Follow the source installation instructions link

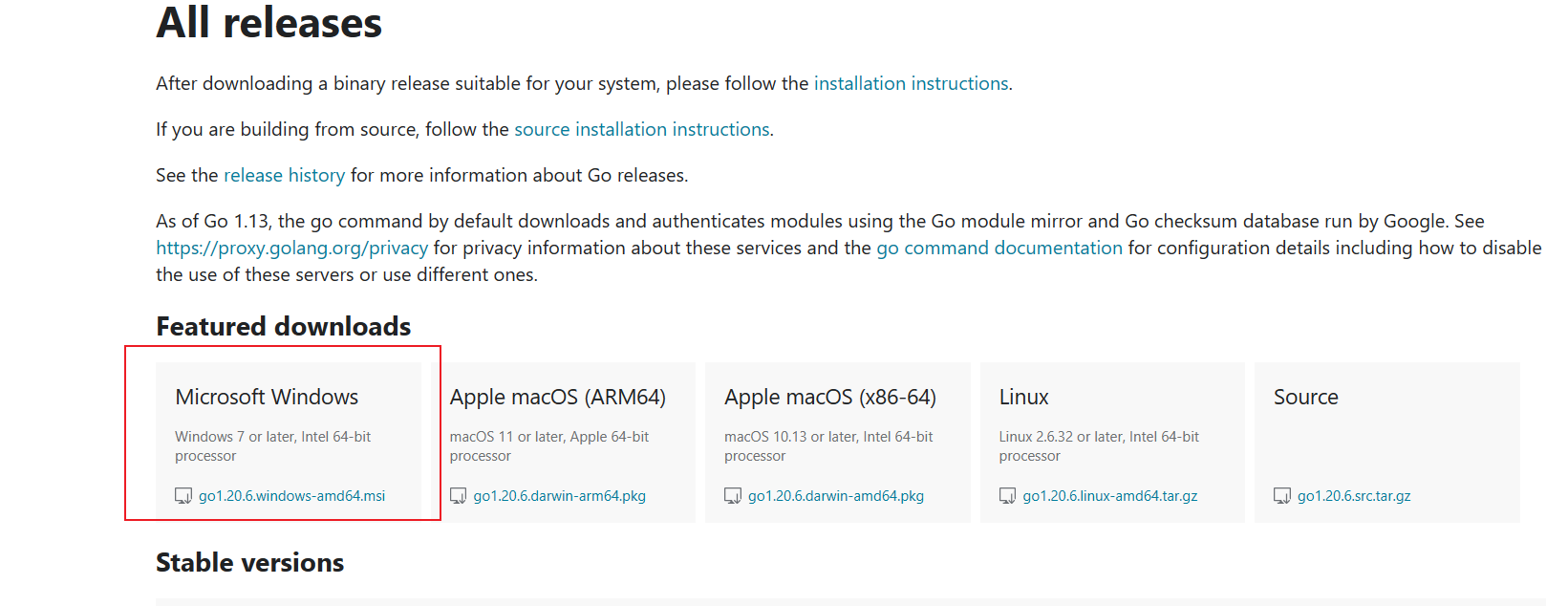click(x=641, y=130)
